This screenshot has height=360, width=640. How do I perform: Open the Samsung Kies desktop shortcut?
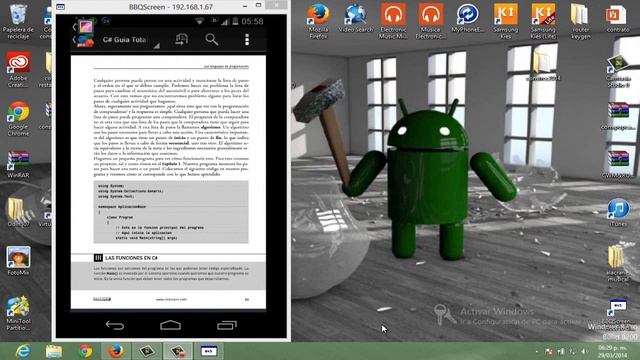[x=506, y=21]
